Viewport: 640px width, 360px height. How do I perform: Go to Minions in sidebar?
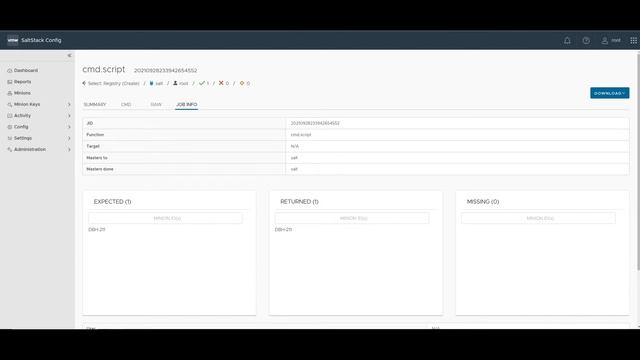coord(22,93)
